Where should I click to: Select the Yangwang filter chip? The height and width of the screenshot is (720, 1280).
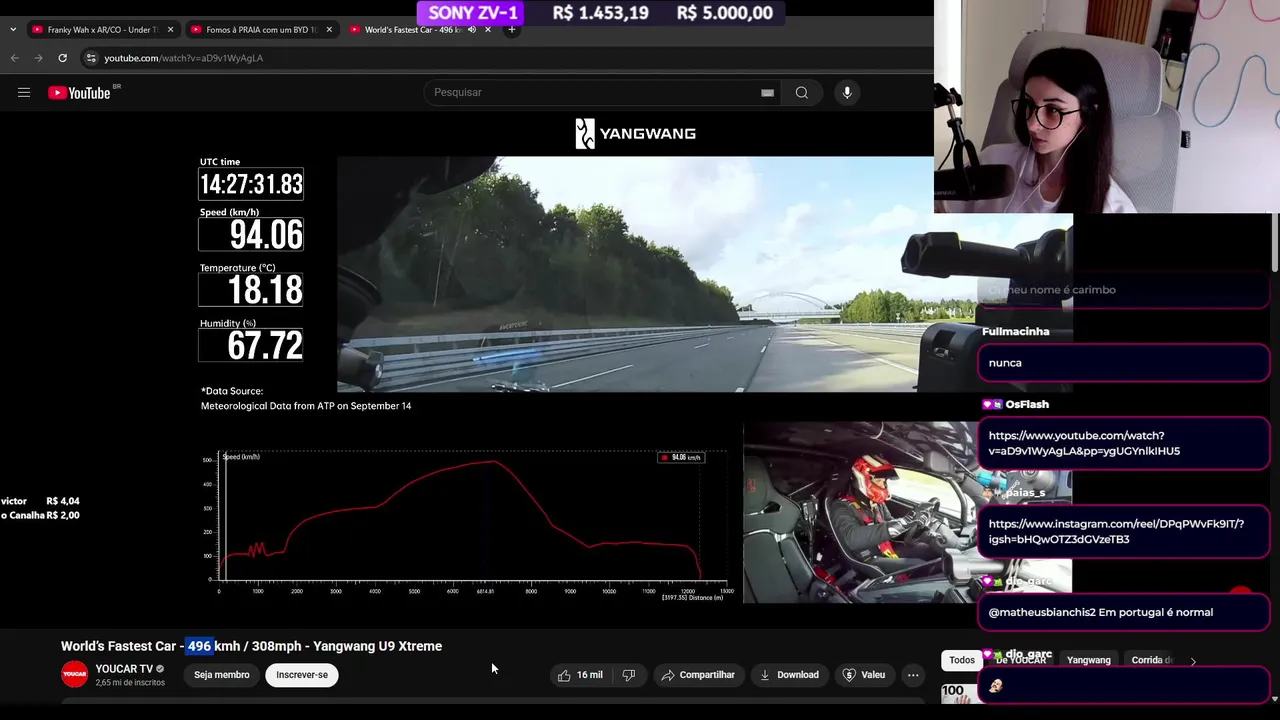point(1089,660)
